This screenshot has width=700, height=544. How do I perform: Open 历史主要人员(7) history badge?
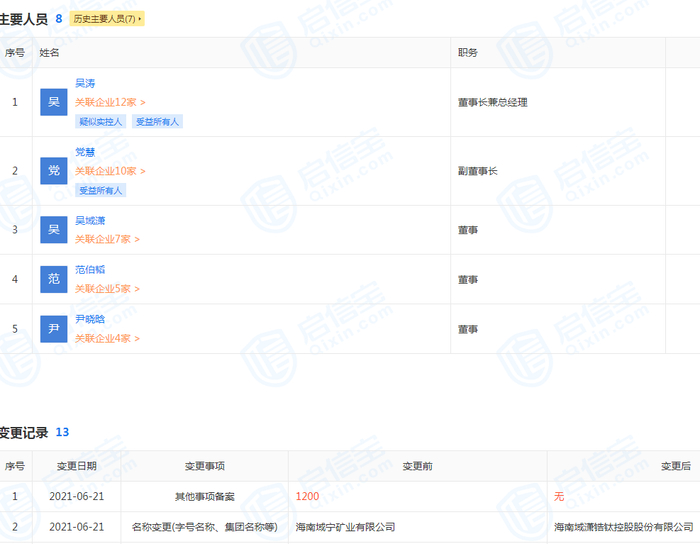click(107, 19)
